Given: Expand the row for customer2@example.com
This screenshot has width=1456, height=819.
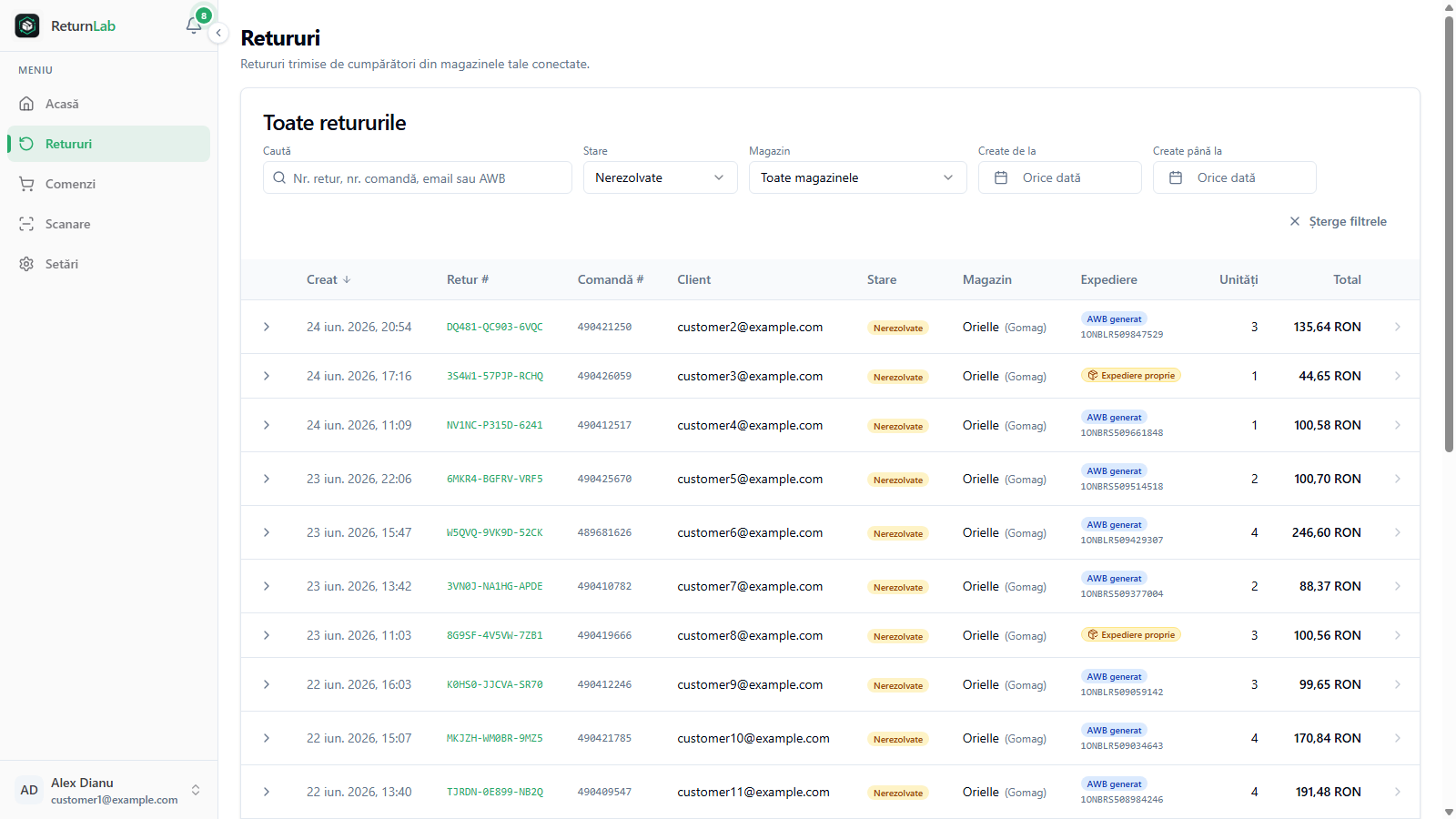Looking at the screenshot, I should click(x=267, y=327).
